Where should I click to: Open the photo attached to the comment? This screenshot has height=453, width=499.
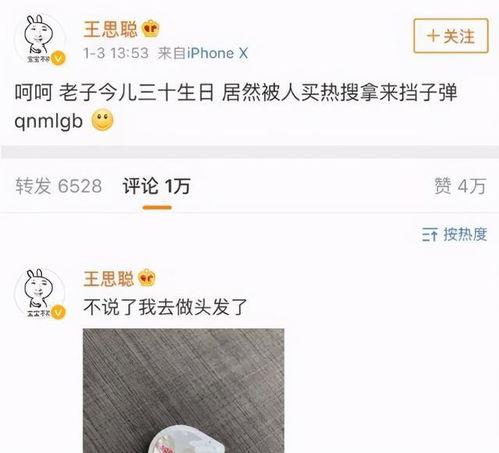click(x=183, y=391)
